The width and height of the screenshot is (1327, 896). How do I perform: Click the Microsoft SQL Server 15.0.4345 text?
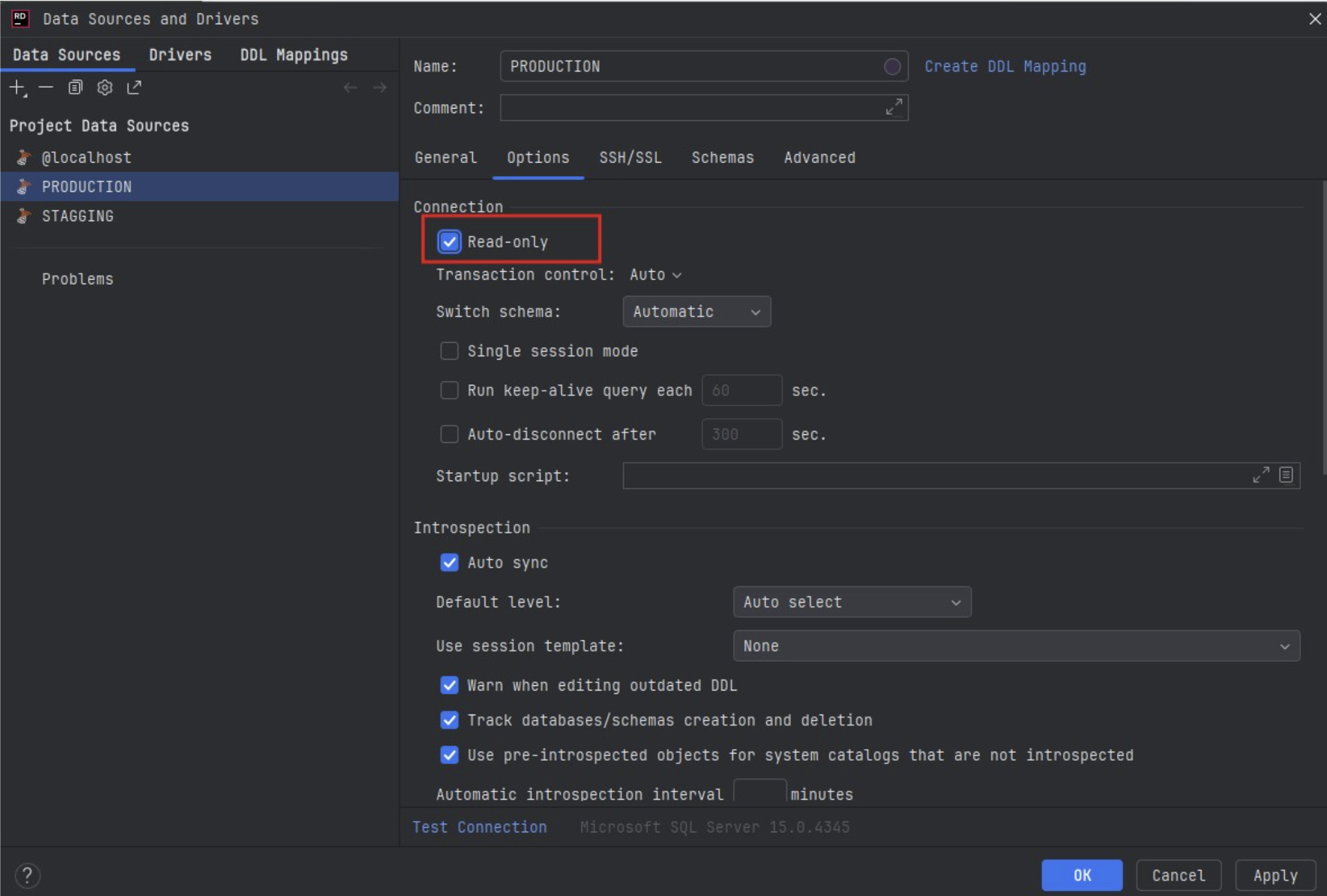coord(715,827)
